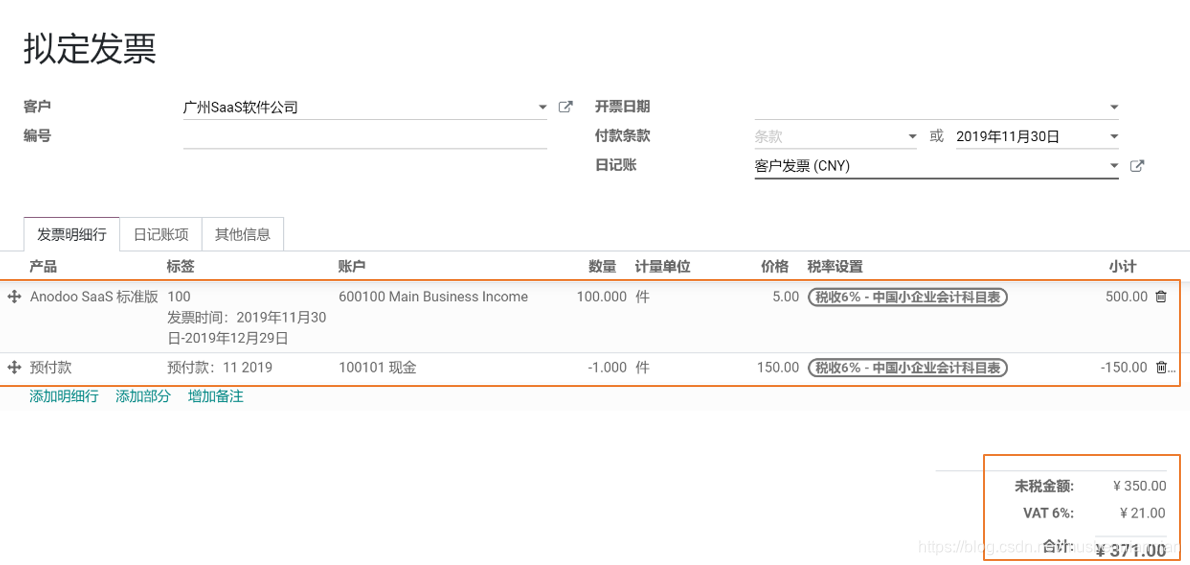
Task: Sort by the 产品 column header
Action: (43, 267)
